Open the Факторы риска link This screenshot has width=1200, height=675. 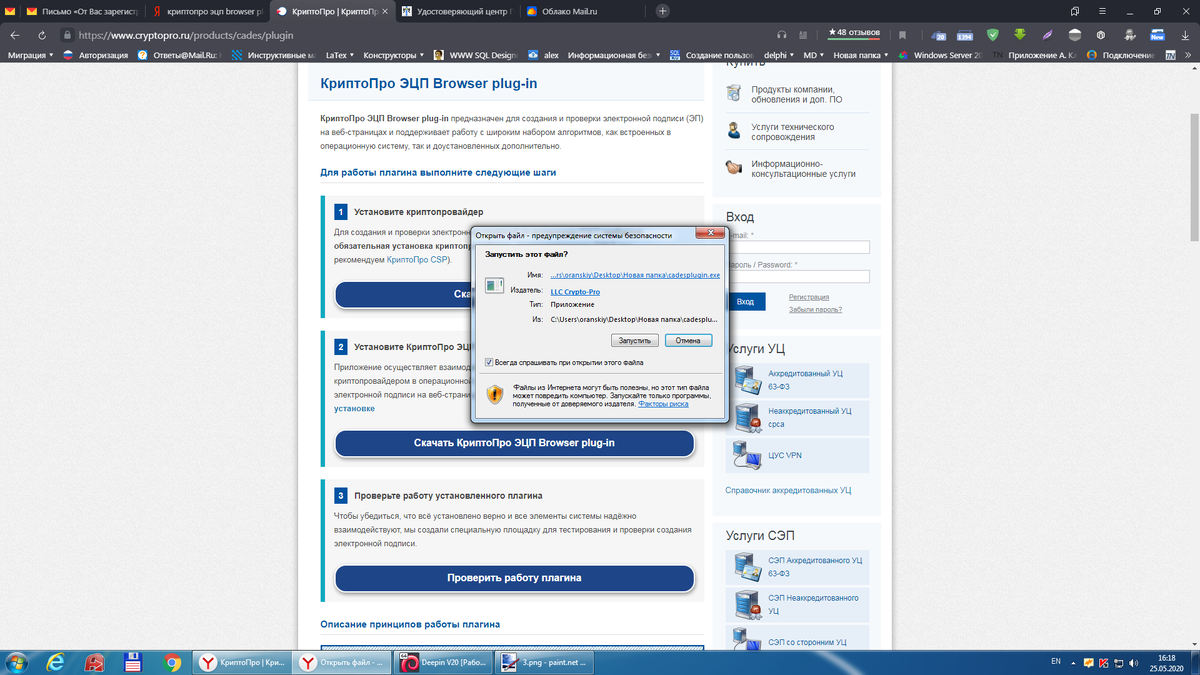pyautogui.click(x=663, y=404)
